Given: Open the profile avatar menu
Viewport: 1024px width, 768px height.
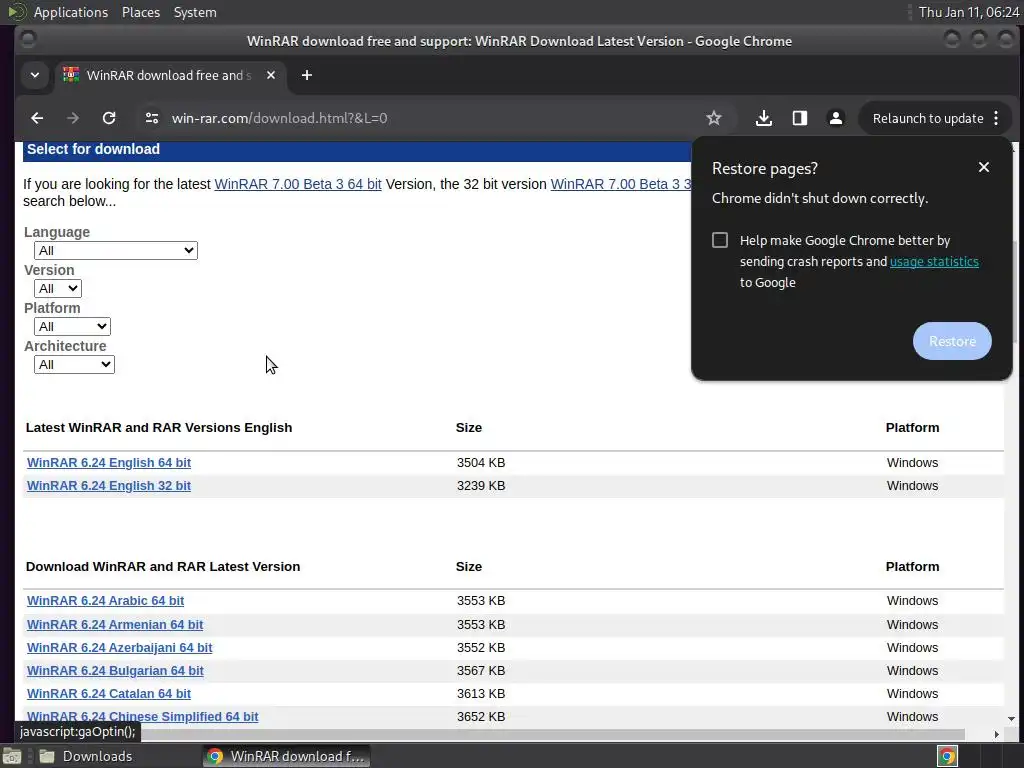Looking at the screenshot, I should [835, 118].
